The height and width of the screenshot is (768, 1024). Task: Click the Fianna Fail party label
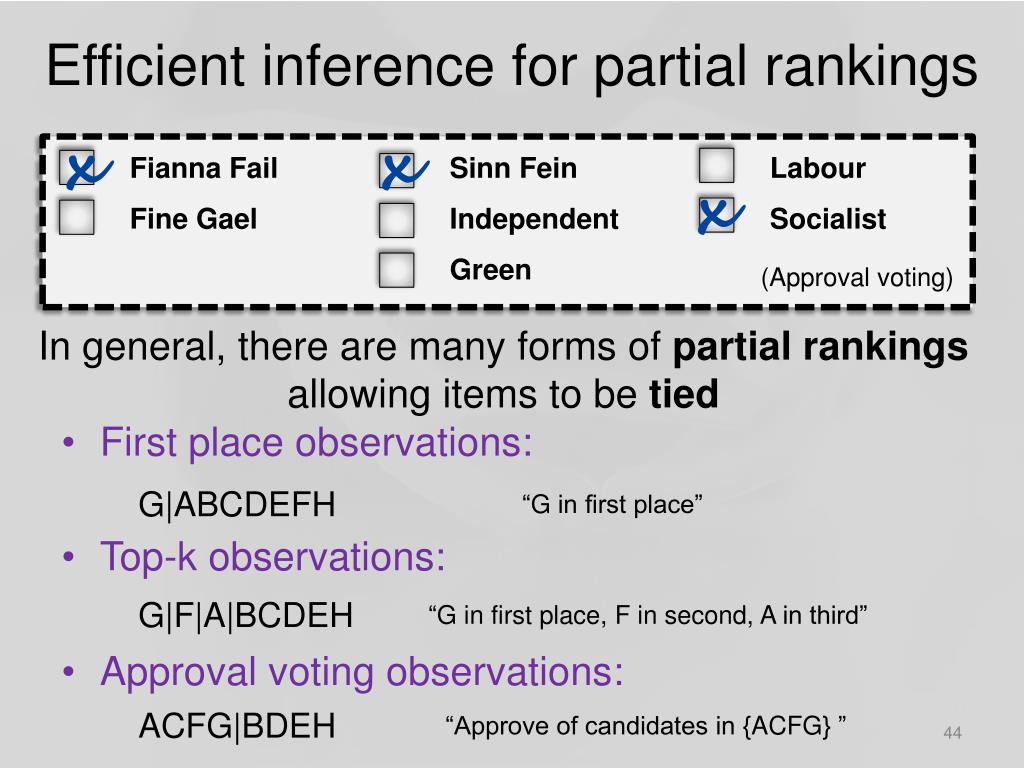point(204,168)
